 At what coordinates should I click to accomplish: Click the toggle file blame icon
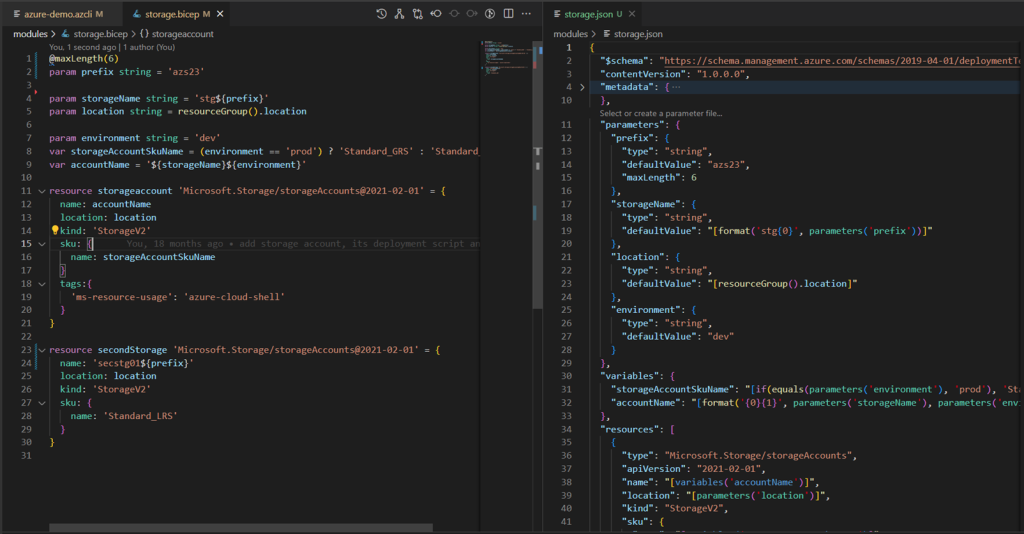pyautogui.click(x=489, y=15)
